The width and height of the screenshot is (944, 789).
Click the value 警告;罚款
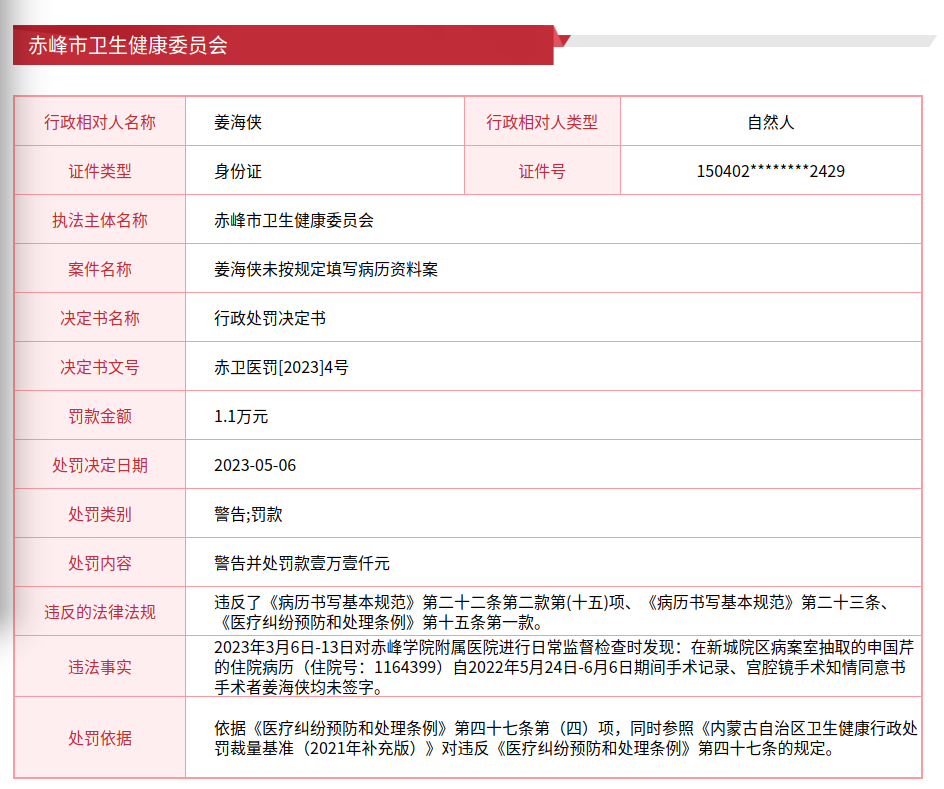point(248,514)
